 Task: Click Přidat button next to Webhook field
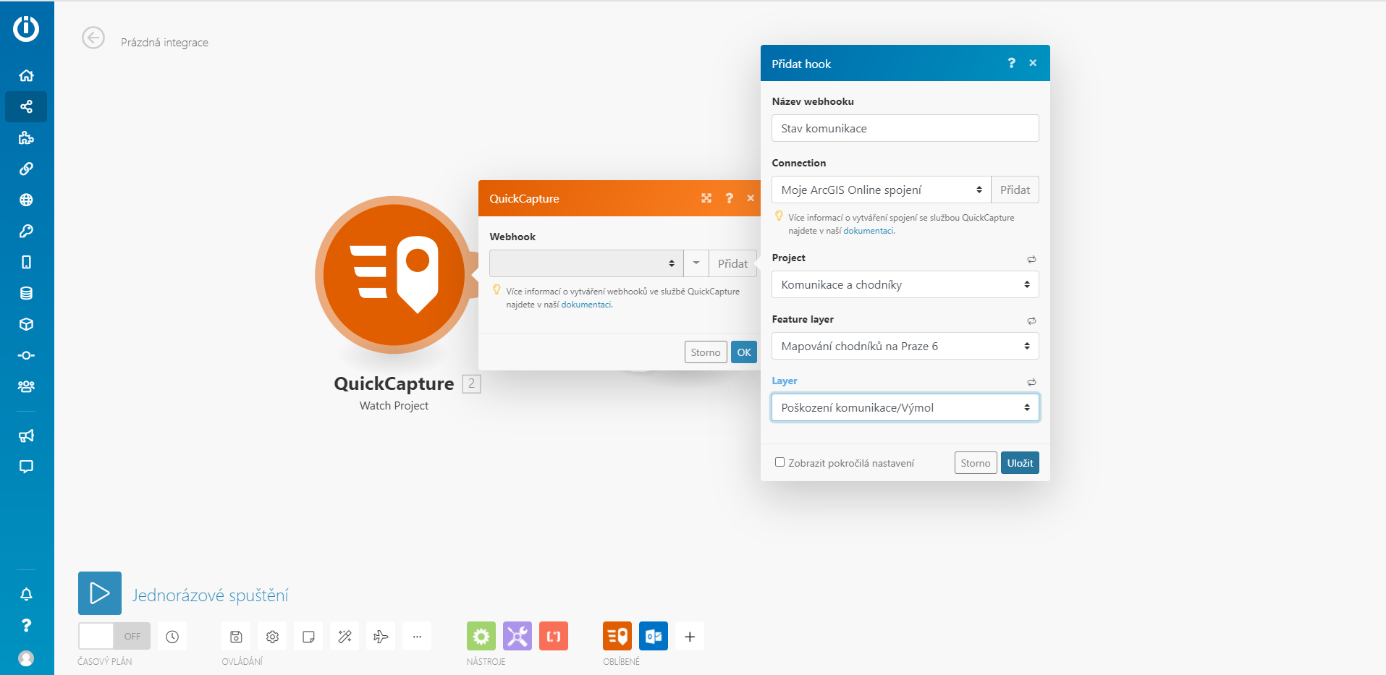pos(733,263)
